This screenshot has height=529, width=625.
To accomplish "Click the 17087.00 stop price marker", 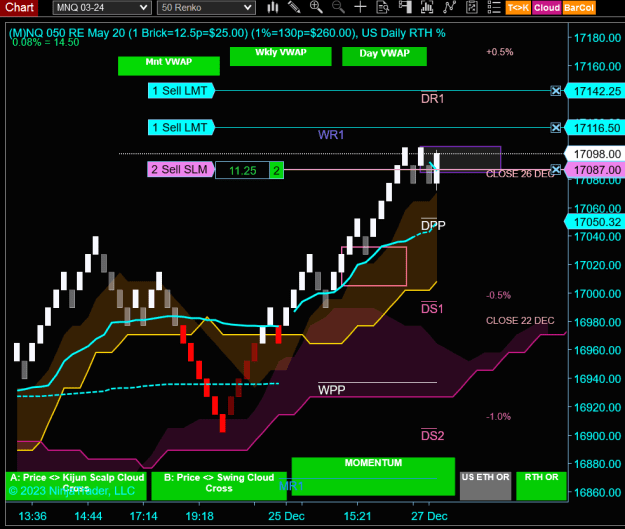I will click(x=595, y=170).
